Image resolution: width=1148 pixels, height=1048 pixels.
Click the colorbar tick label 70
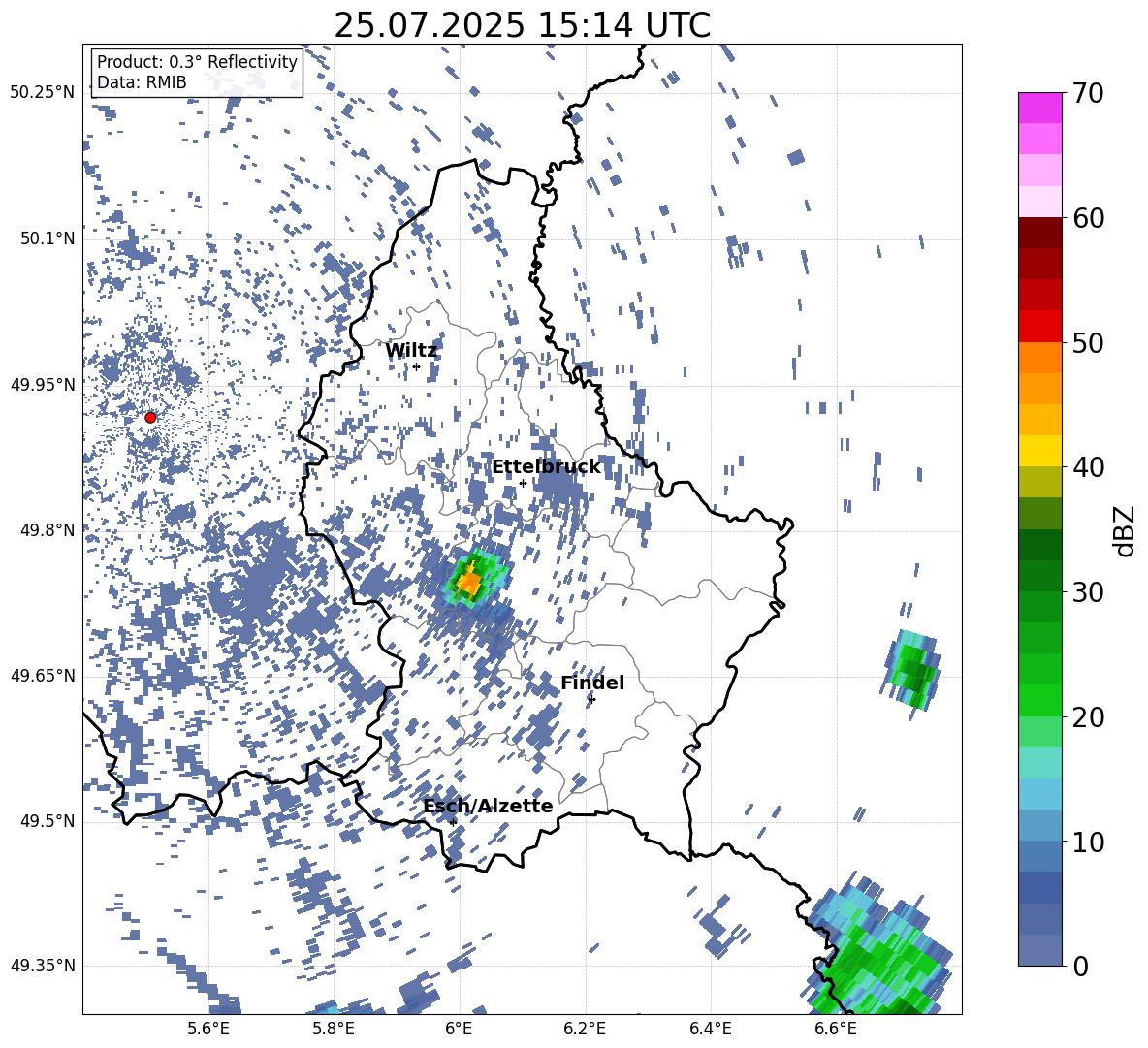pos(1089,94)
